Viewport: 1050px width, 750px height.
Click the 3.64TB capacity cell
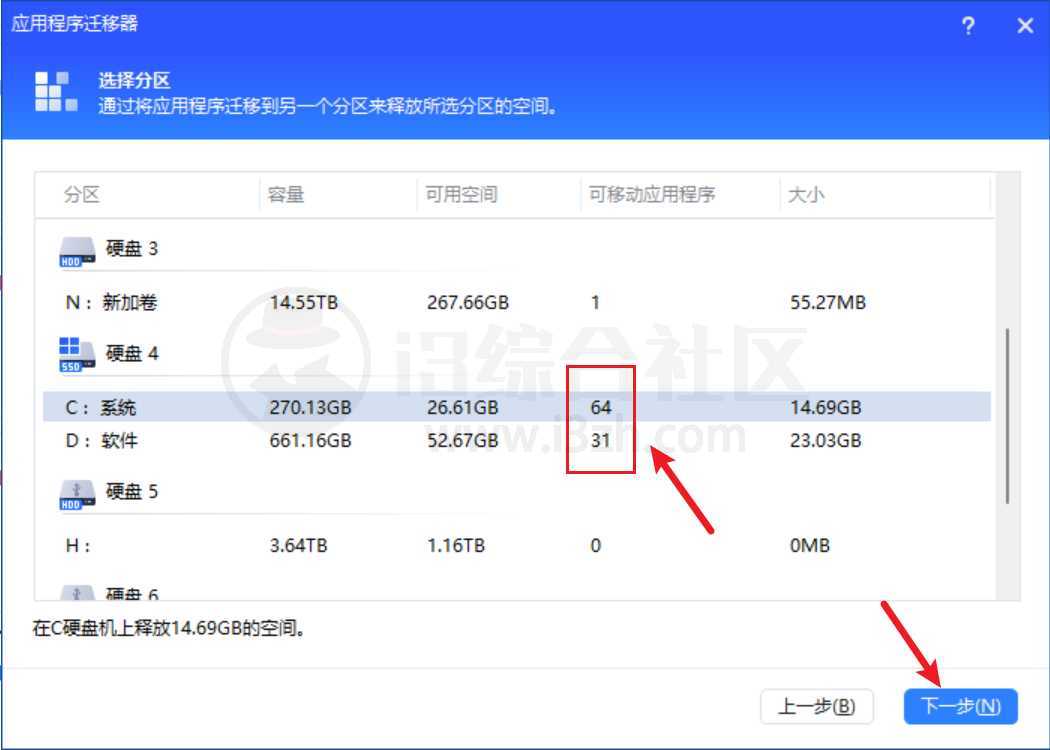[x=299, y=545]
